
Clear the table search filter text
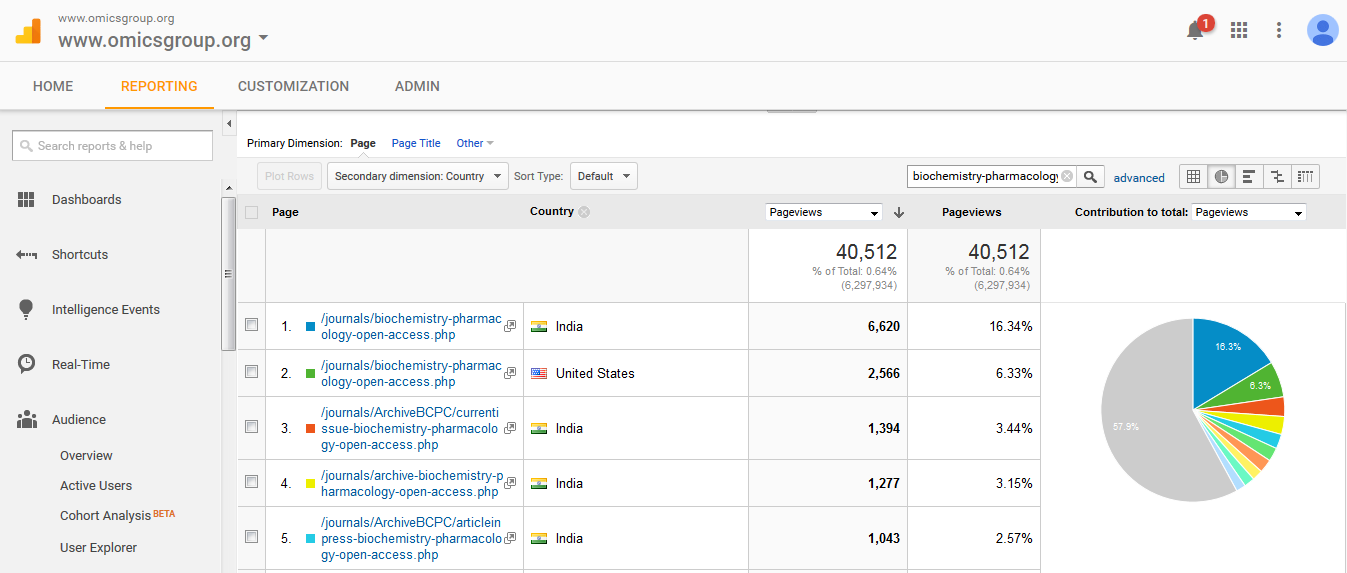[x=1067, y=177]
